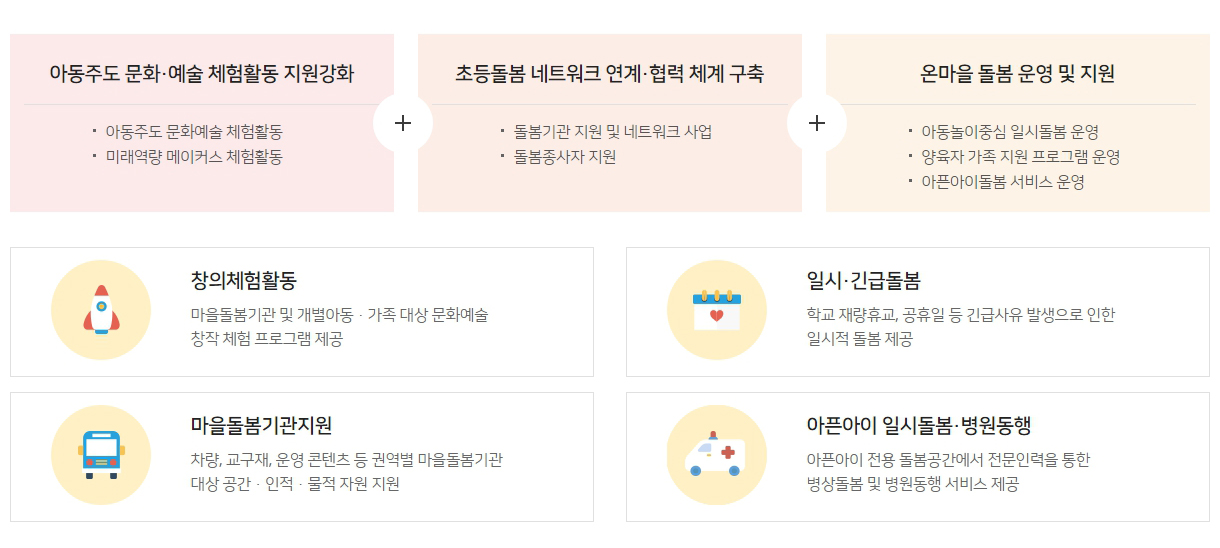Click the 온마을 돌봄 운영 및 지원 title
The width and height of the screenshot is (1220, 548).
(x=1018, y=74)
